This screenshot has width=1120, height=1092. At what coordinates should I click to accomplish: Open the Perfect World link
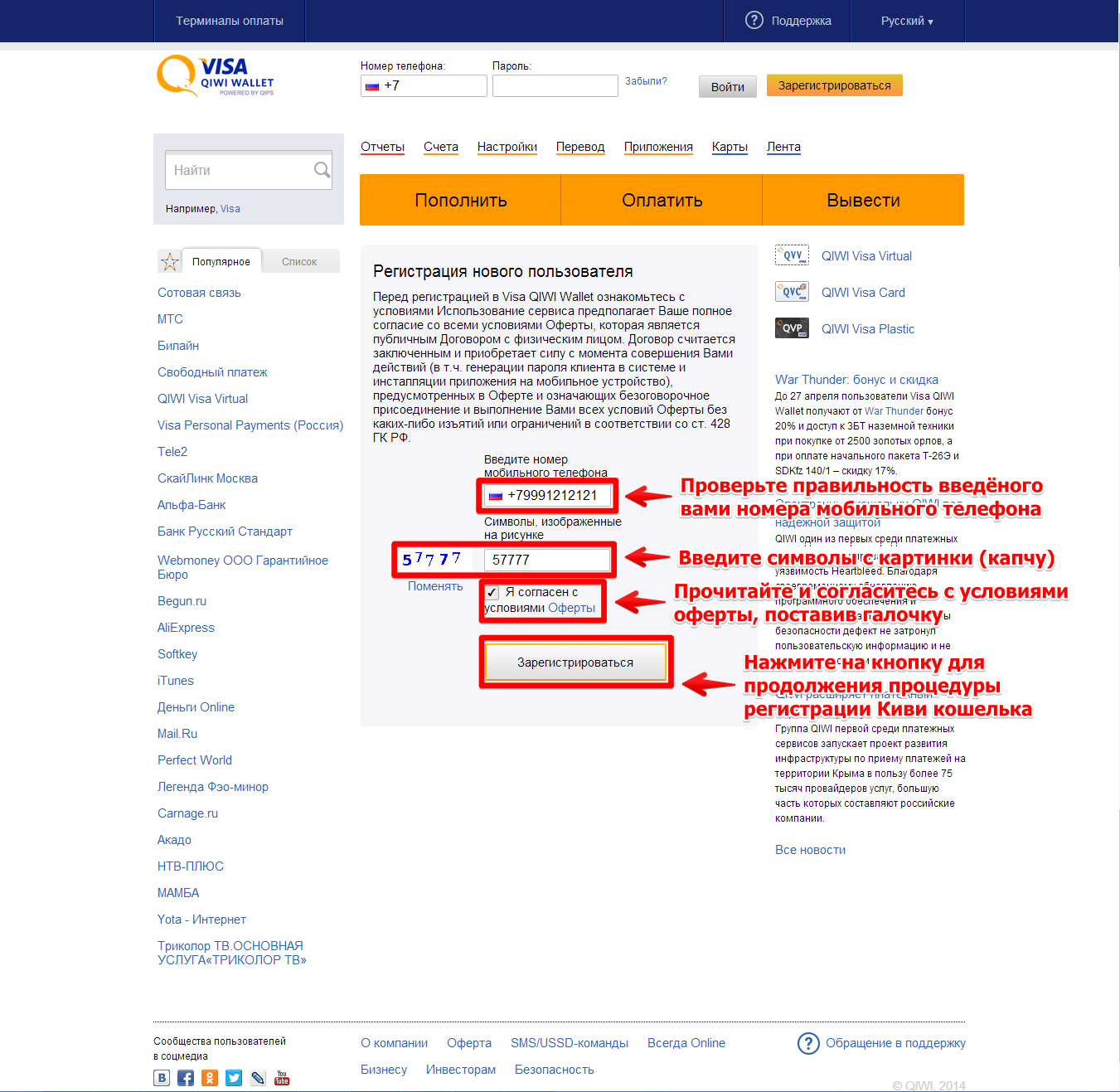195,760
